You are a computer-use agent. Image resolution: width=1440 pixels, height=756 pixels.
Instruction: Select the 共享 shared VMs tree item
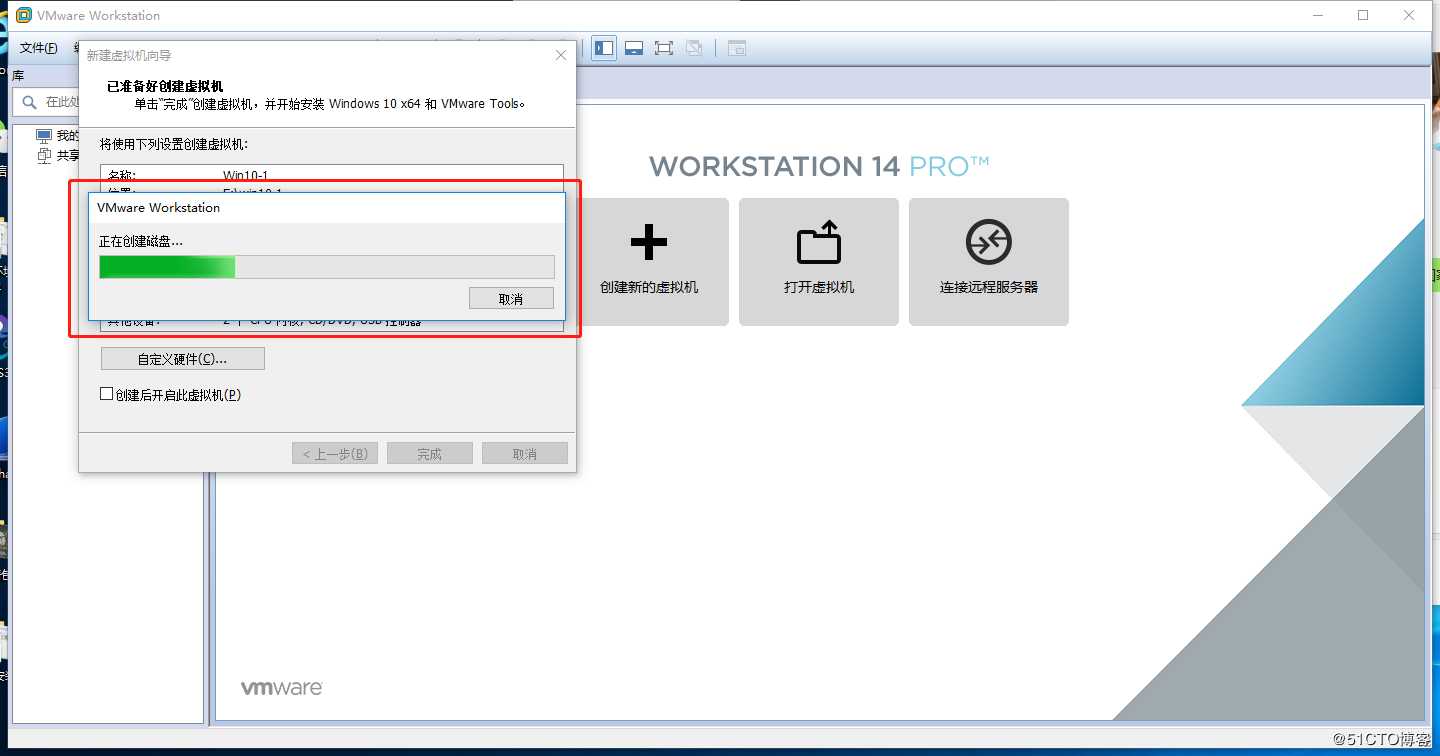click(57, 155)
